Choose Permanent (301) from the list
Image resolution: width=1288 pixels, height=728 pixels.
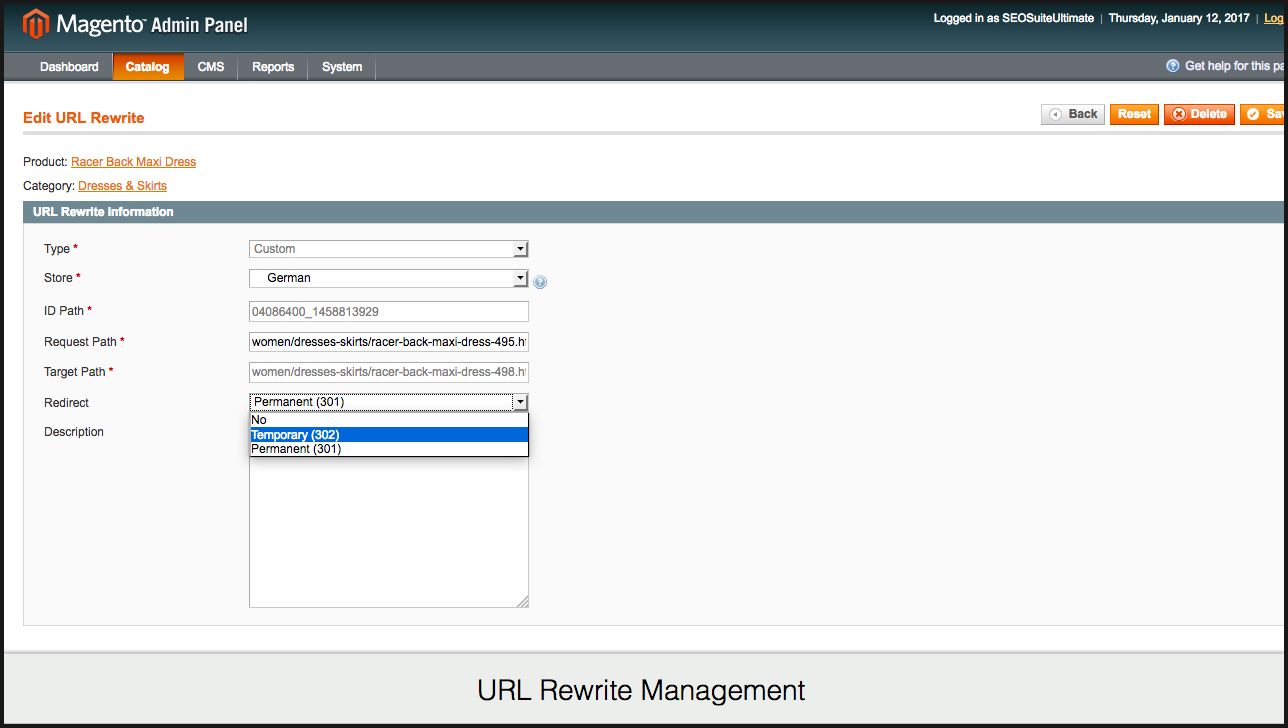point(388,449)
